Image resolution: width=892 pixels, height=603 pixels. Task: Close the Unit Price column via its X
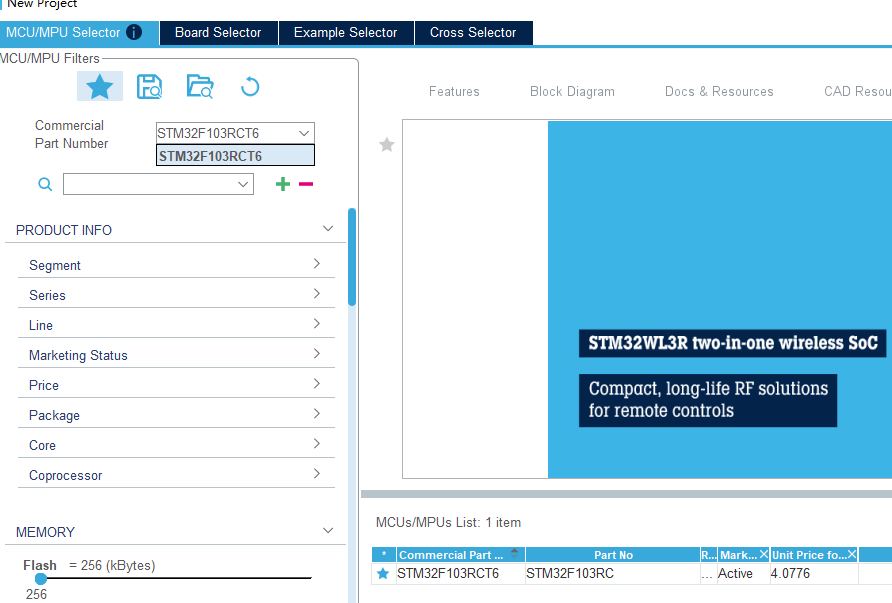point(852,554)
